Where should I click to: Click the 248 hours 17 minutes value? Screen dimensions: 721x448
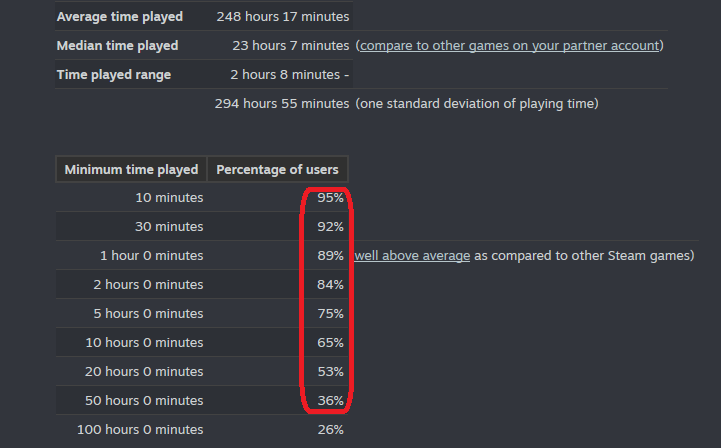click(x=282, y=17)
